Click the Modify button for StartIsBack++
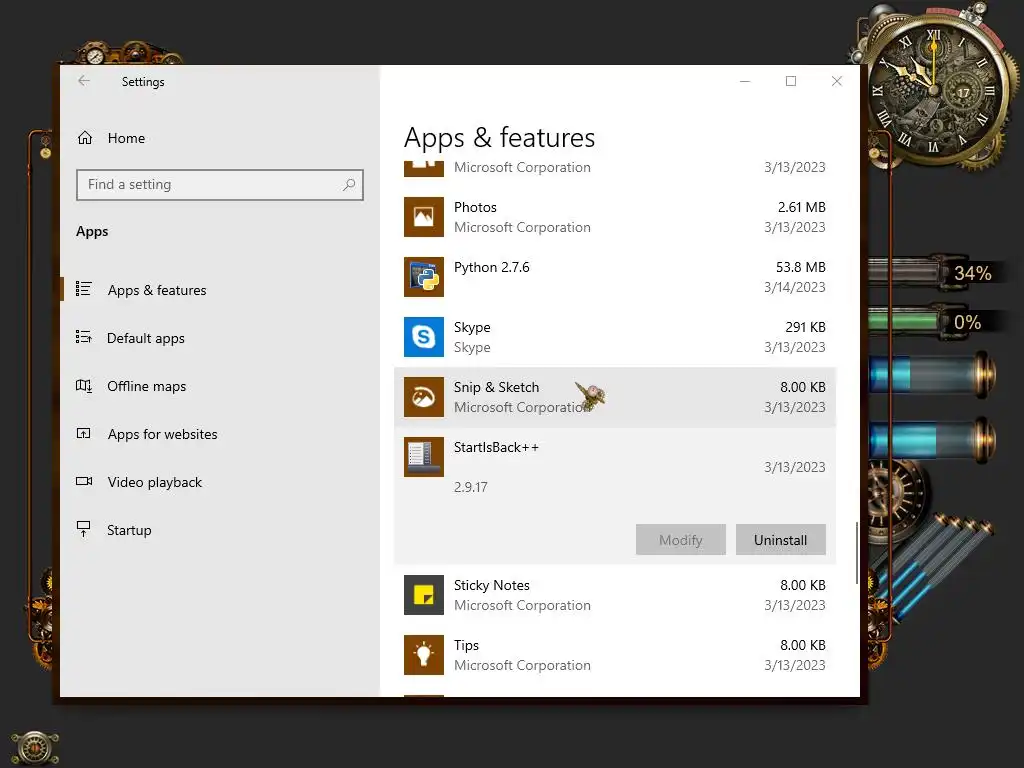Viewport: 1024px width, 768px height. [x=680, y=540]
